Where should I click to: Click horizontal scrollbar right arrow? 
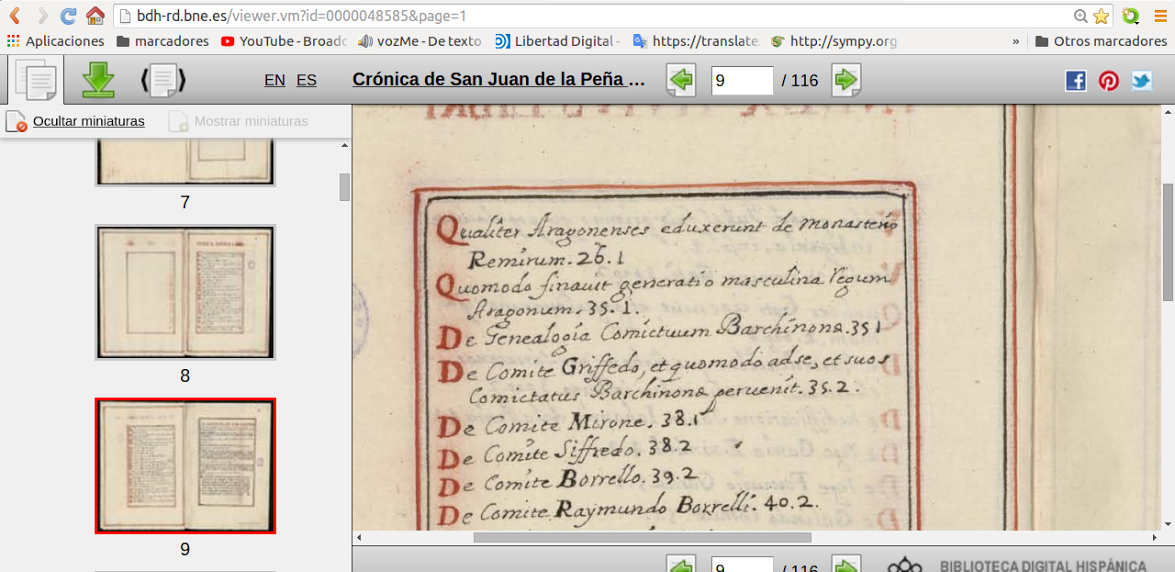coord(1155,538)
